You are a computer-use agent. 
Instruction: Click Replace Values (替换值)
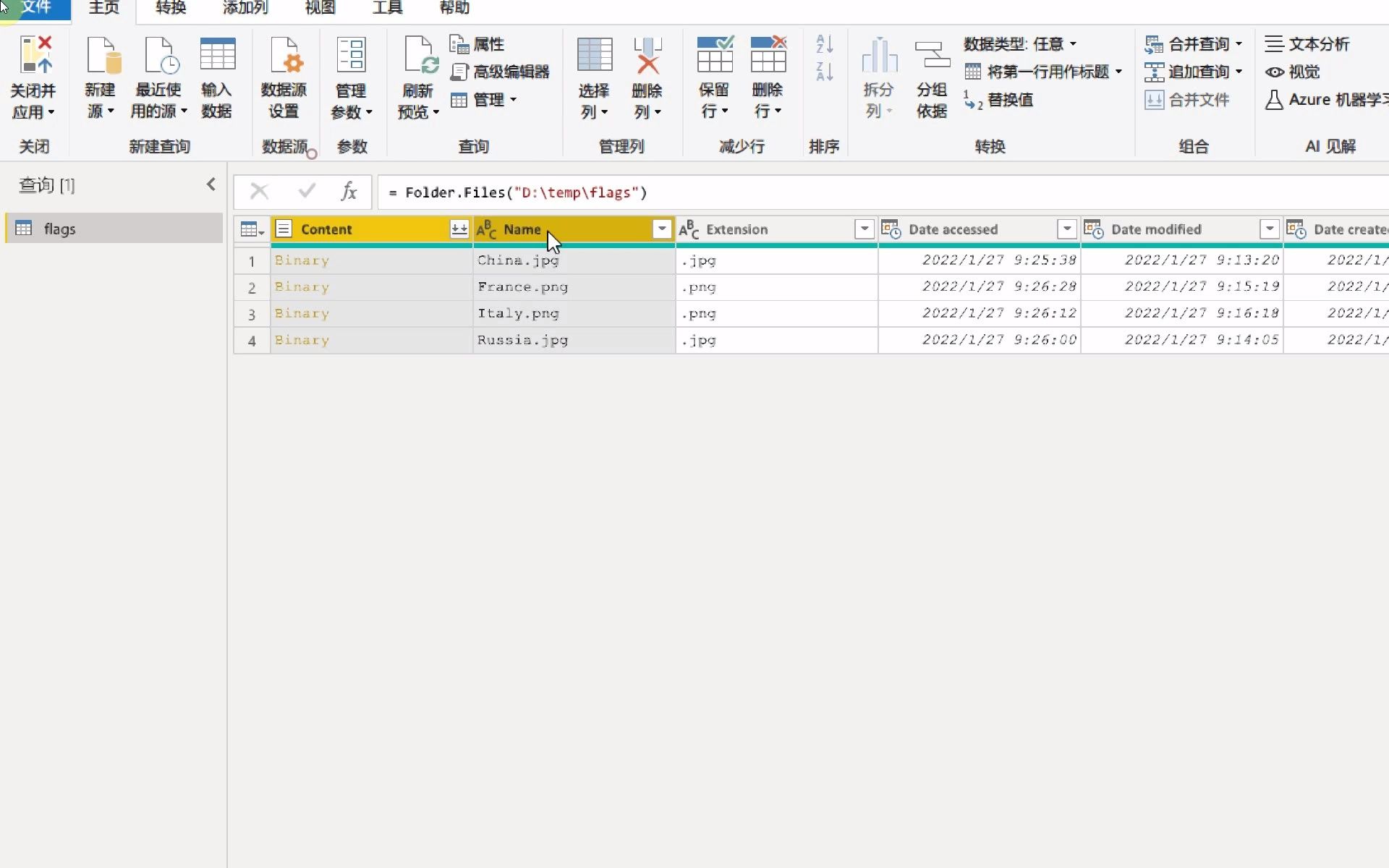pos(998,100)
